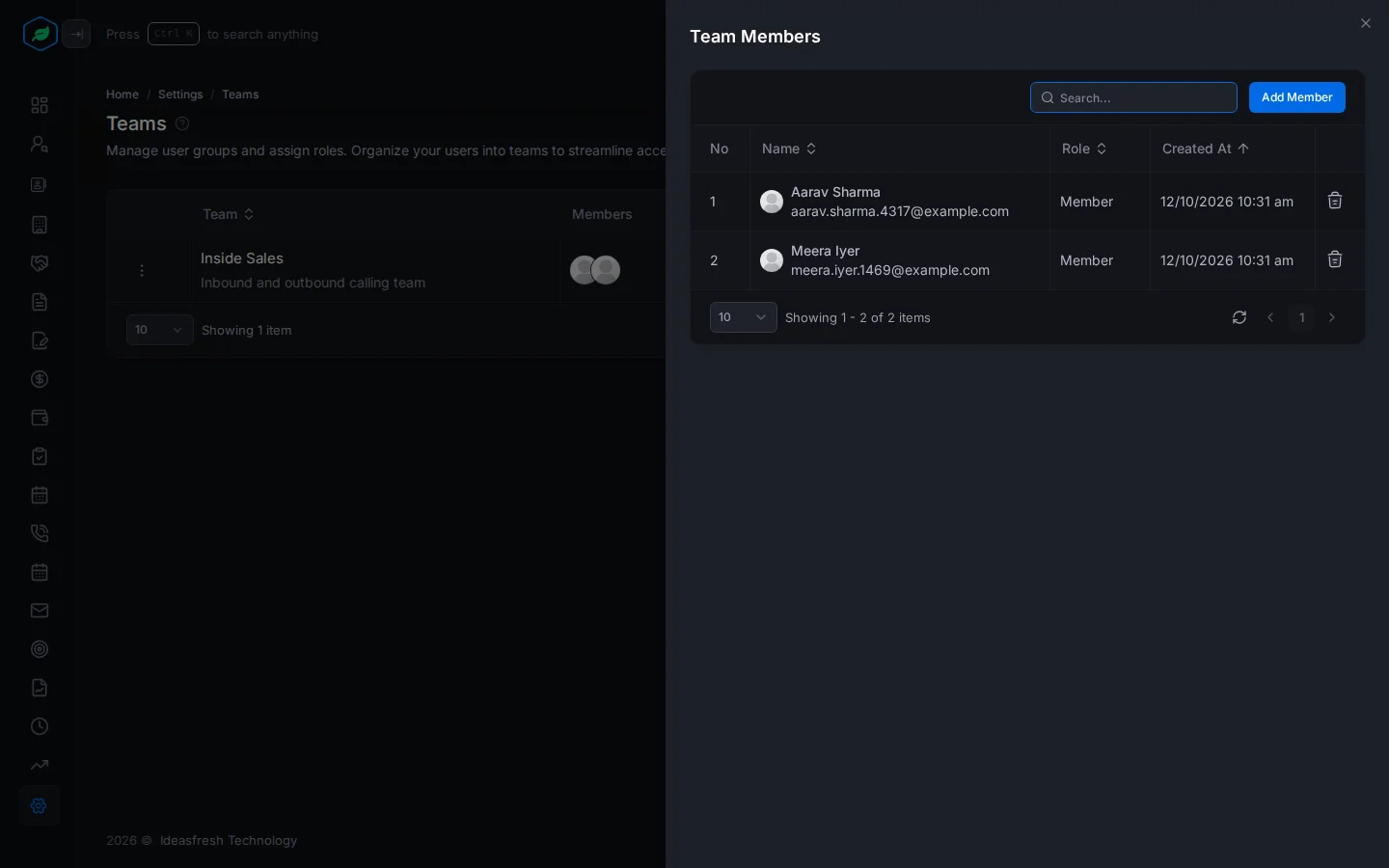Open the target goals icon in sidebar
This screenshot has width=1389, height=868.
40,649
